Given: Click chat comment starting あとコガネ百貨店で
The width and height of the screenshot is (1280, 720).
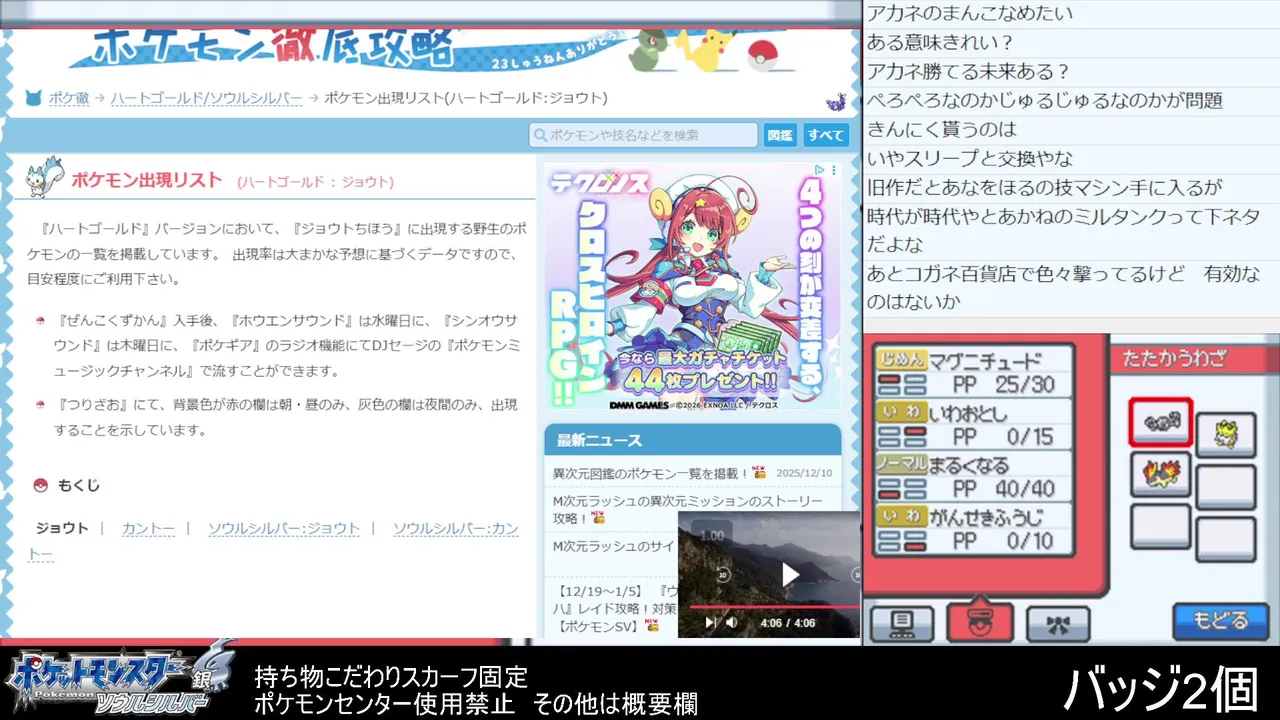Looking at the screenshot, I should pos(1063,287).
